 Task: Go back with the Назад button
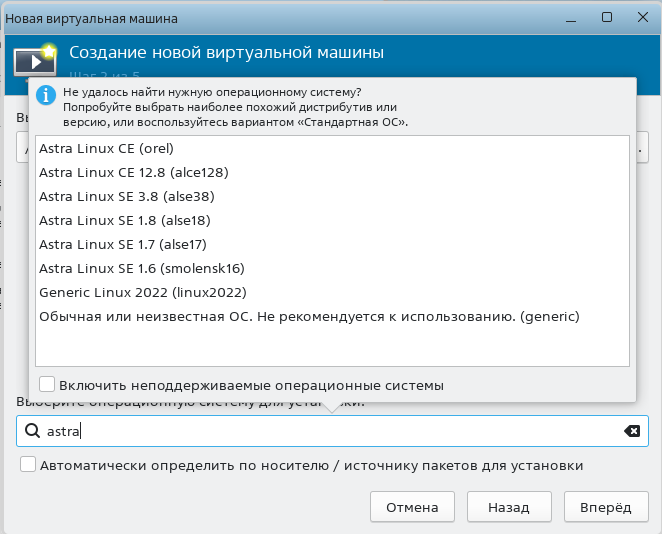[x=509, y=507]
